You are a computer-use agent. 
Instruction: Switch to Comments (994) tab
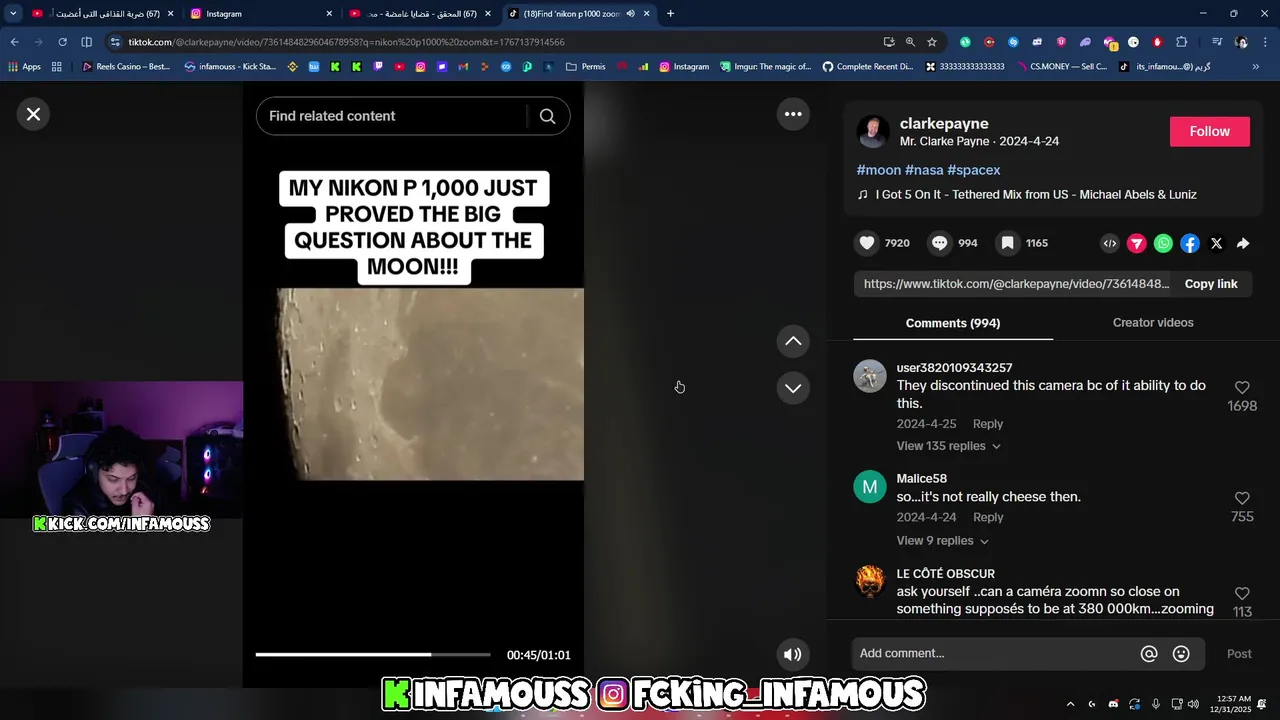pyautogui.click(x=953, y=323)
